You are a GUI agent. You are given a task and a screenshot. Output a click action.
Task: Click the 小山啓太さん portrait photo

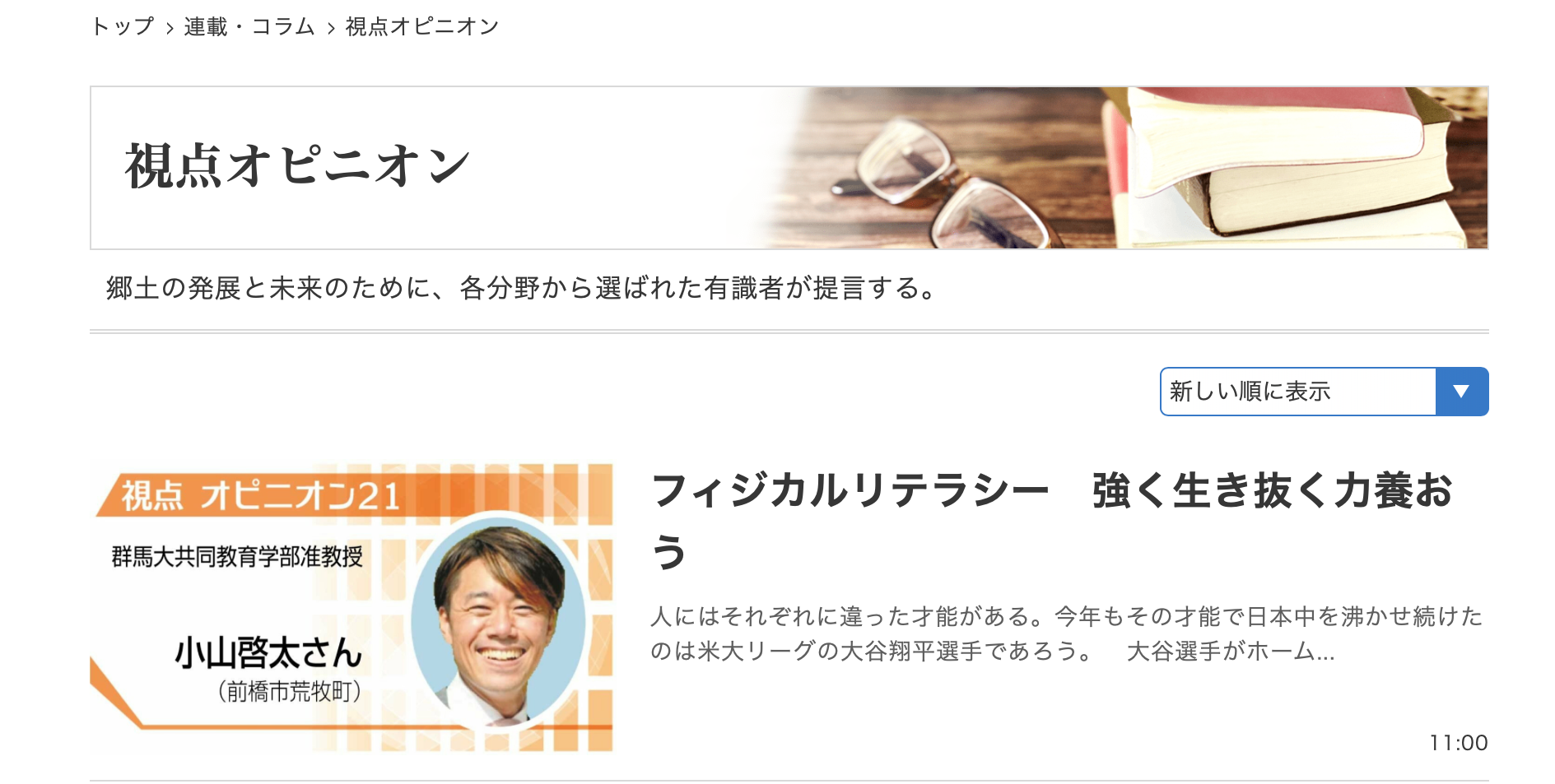pyautogui.click(x=498, y=623)
